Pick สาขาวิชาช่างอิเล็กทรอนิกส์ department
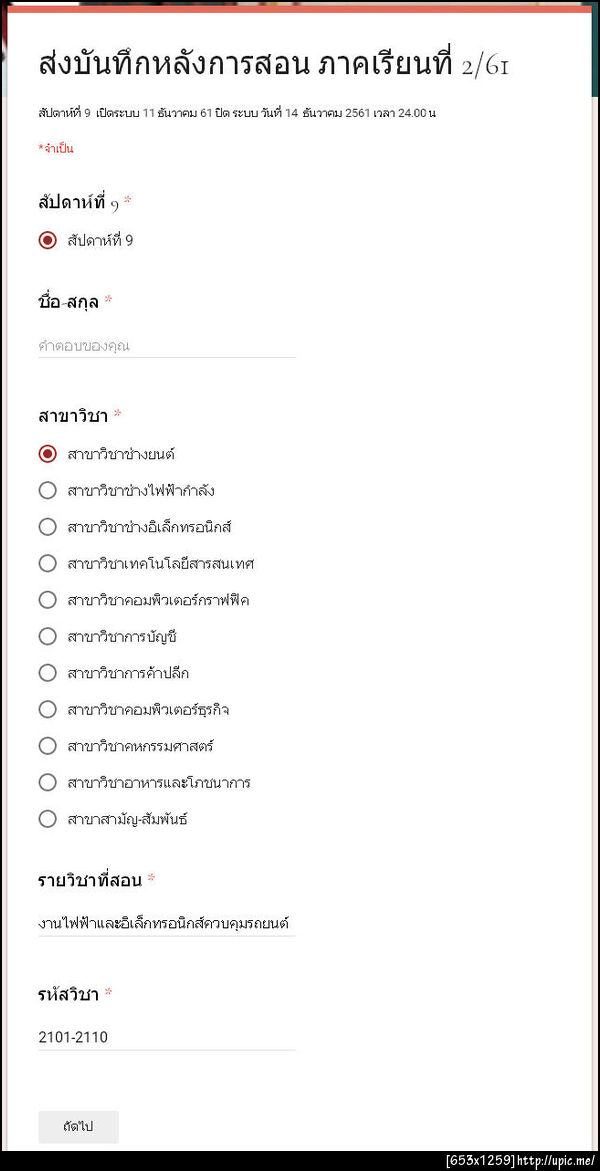This screenshot has height=1171, width=600. point(47,527)
